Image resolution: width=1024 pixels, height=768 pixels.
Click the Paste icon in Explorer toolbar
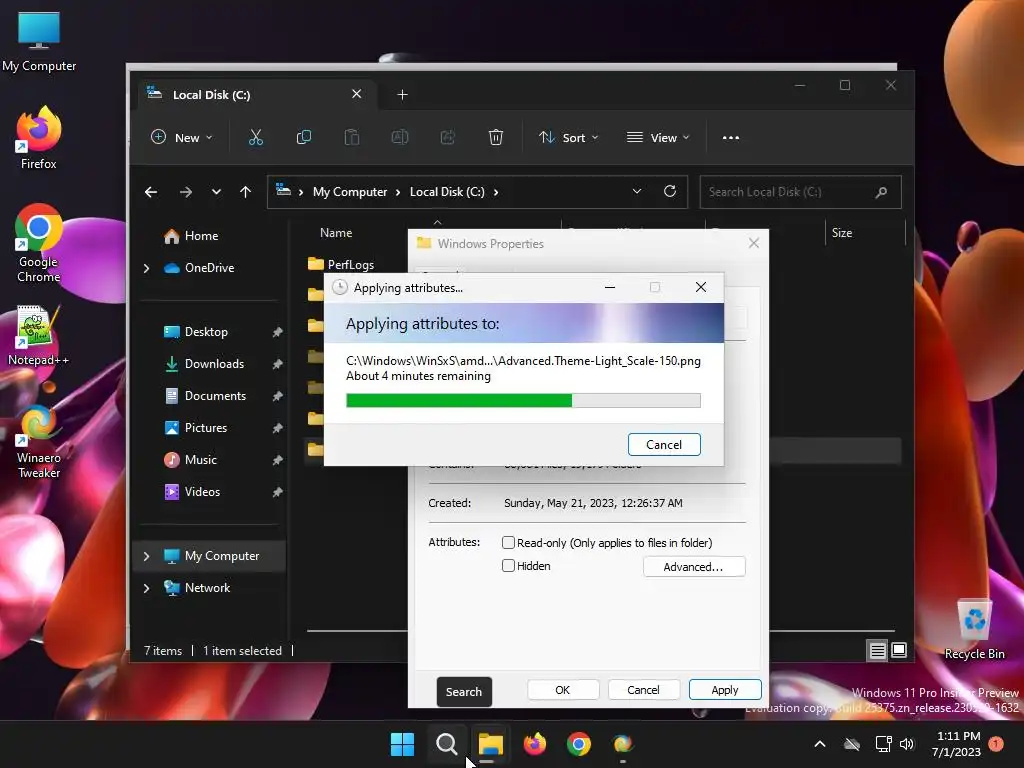coord(352,138)
